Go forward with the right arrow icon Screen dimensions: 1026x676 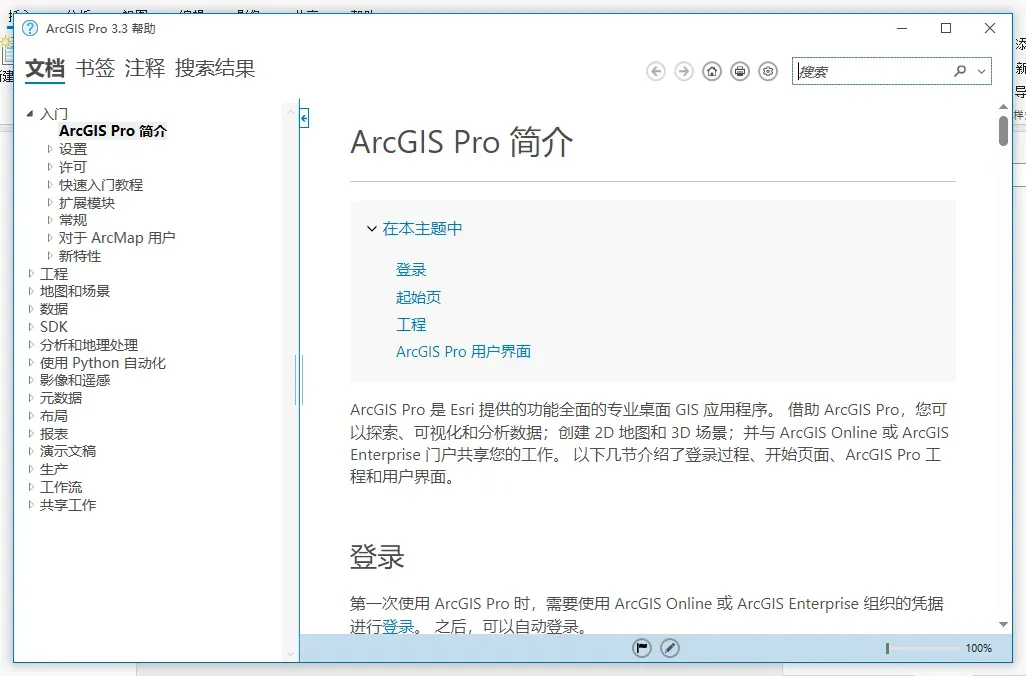pos(684,71)
